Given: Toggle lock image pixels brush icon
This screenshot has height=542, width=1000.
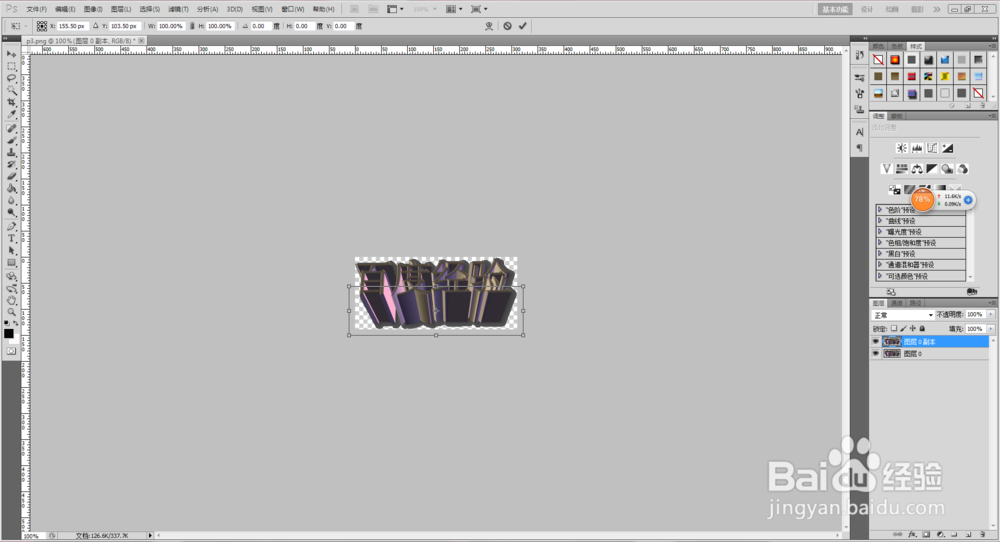Looking at the screenshot, I should point(903,328).
